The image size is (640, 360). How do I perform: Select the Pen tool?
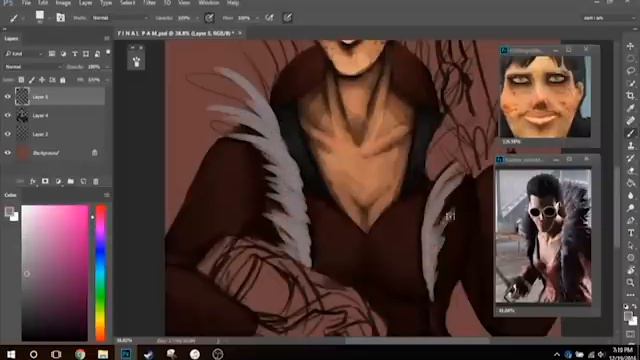click(x=631, y=220)
